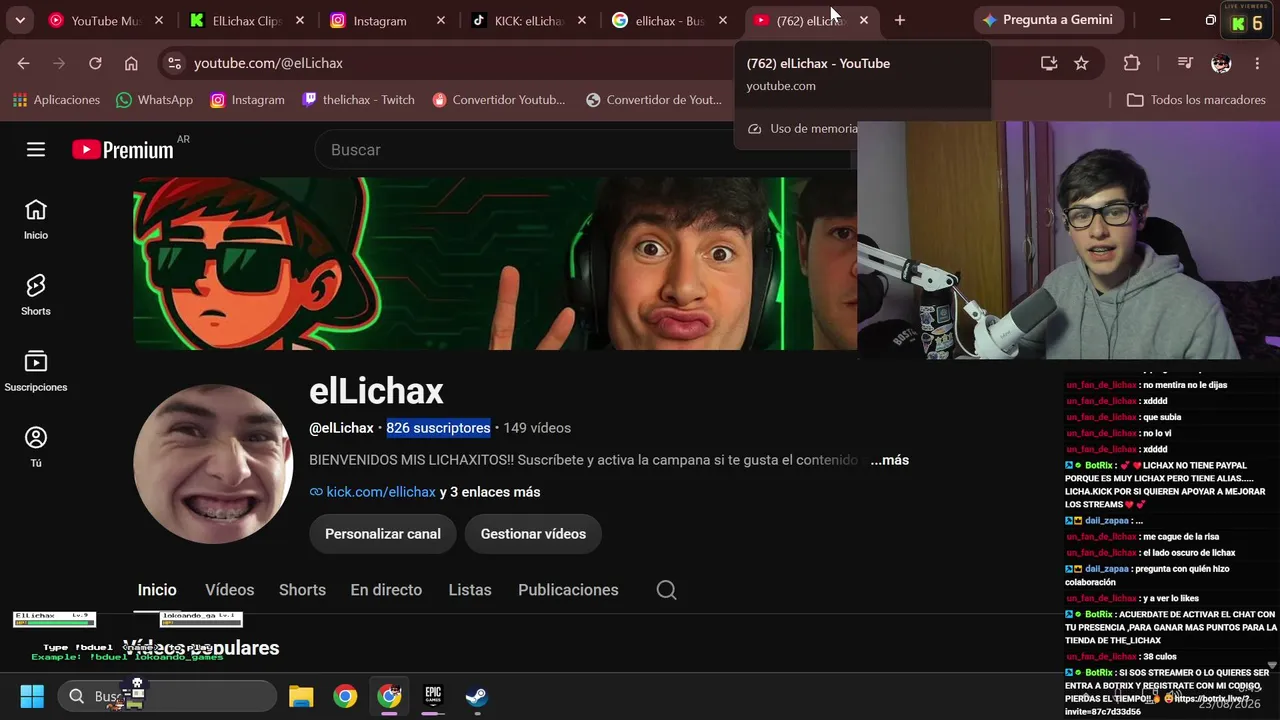Click Pregunta a Gemini button
Viewport: 1280px width, 720px height.
1049,20
